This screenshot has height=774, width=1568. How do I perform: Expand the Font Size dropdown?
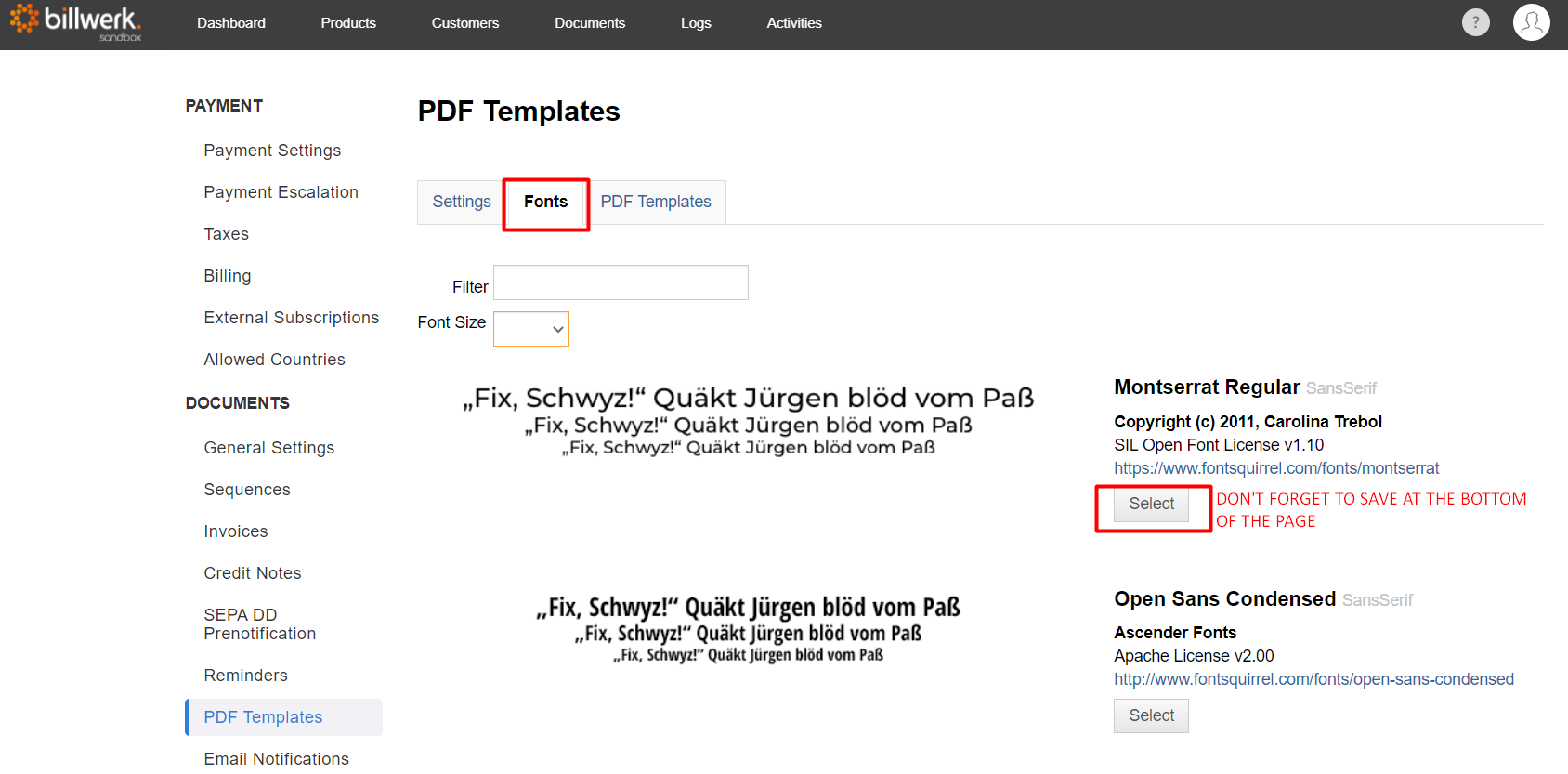[531, 329]
